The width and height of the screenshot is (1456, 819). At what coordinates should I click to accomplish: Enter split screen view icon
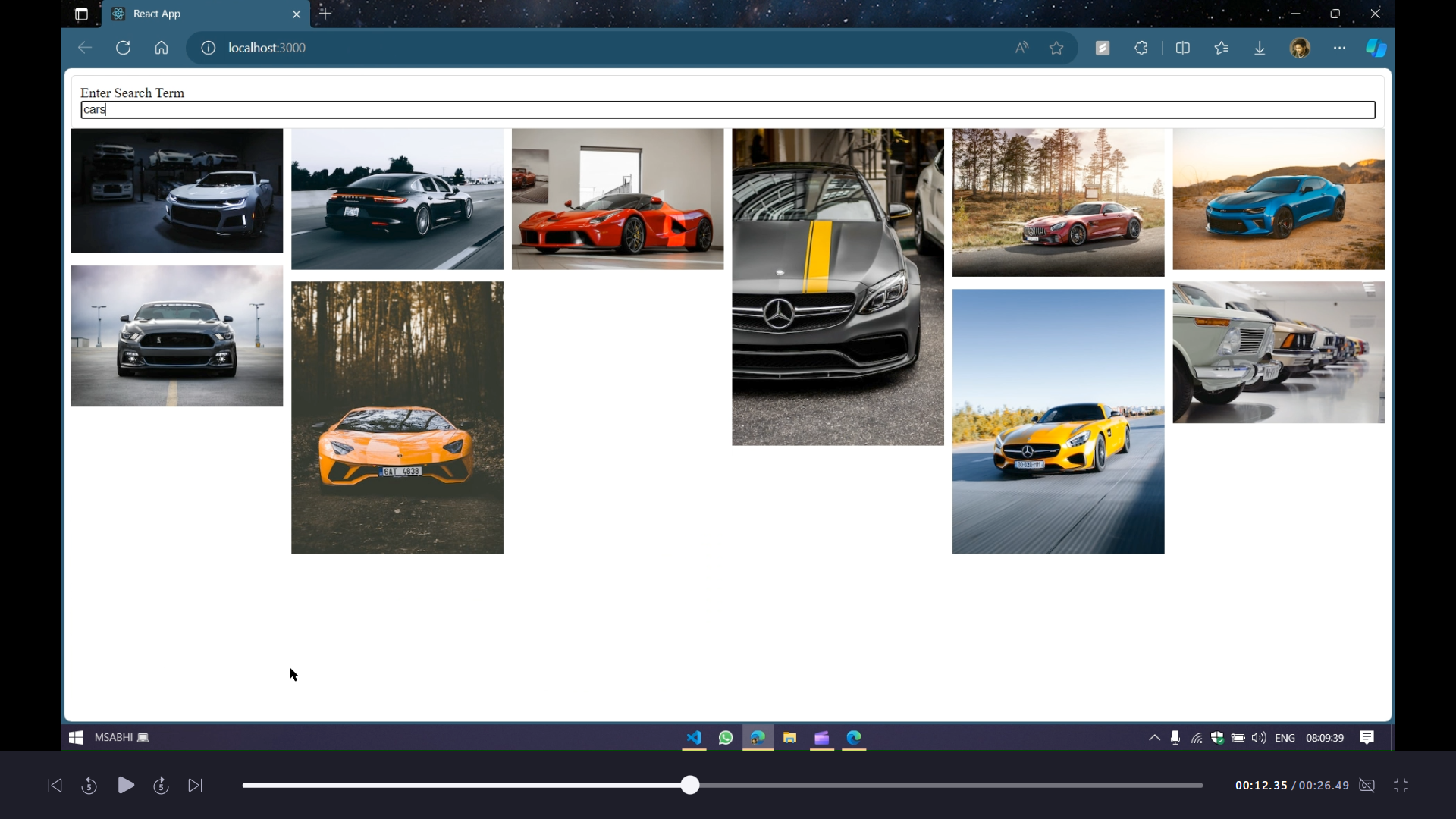tap(1182, 48)
